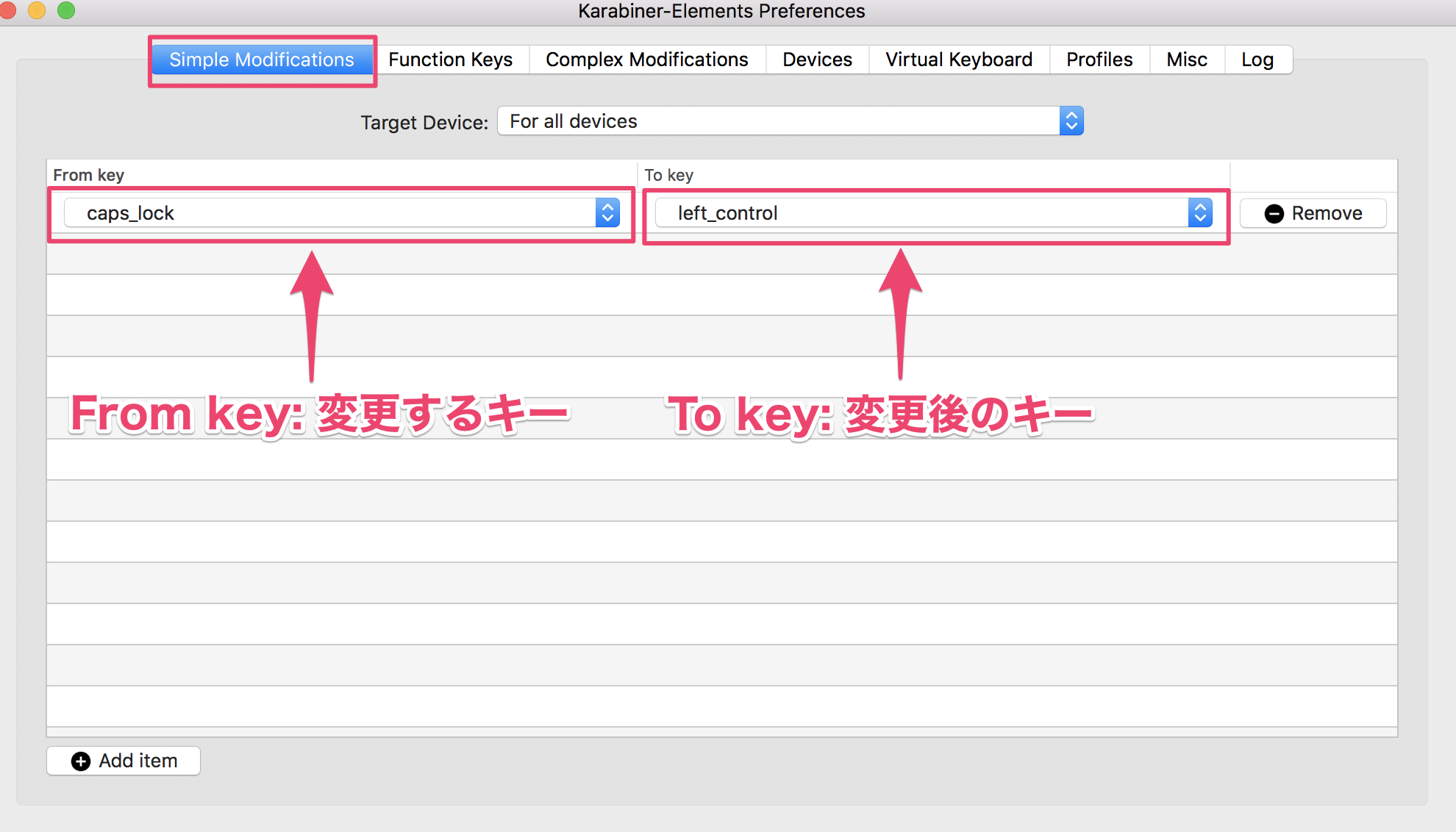Image resolution: width=1456 pixels, height=832 pixels.
Task: Click the stepper arrows on Target Device selector
Action: [1071, 121]
